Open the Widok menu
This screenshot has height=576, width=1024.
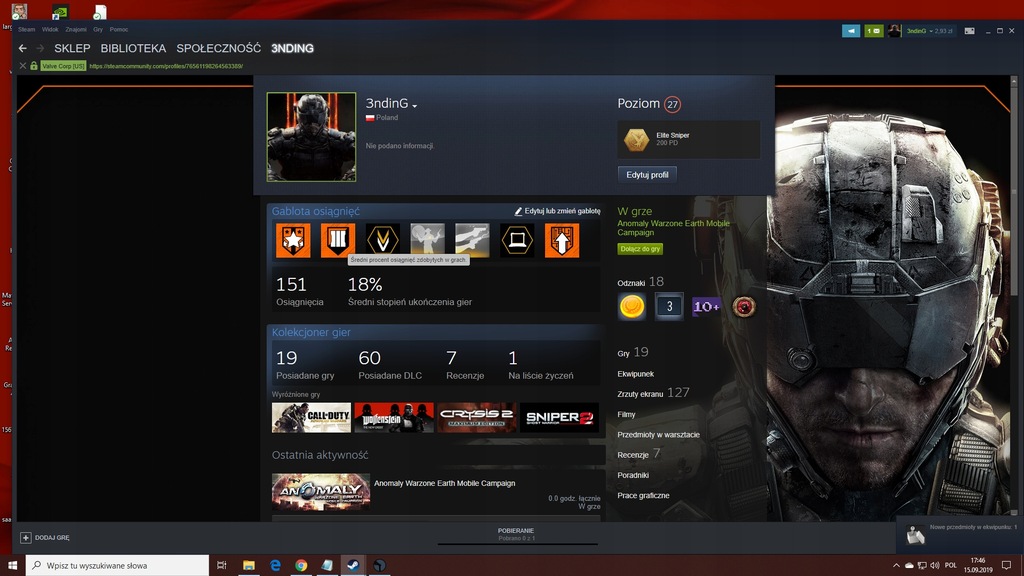(50, 29)
